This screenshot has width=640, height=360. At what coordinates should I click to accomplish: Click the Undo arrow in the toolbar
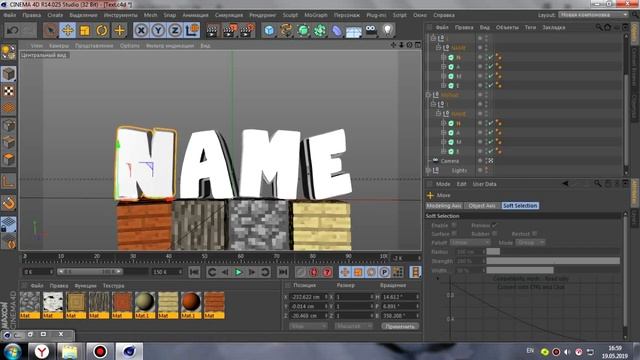point(13,30)
